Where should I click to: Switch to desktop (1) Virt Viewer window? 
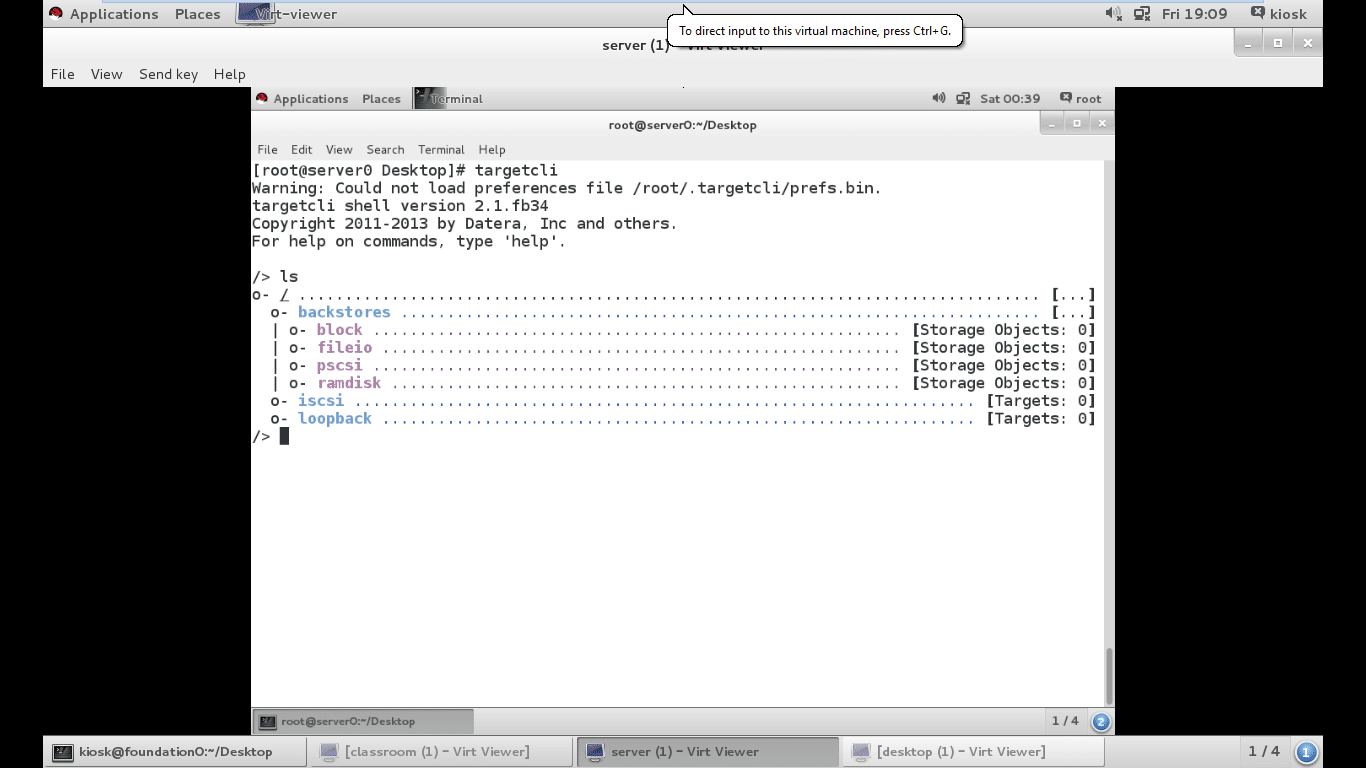[x=960, y=752]
